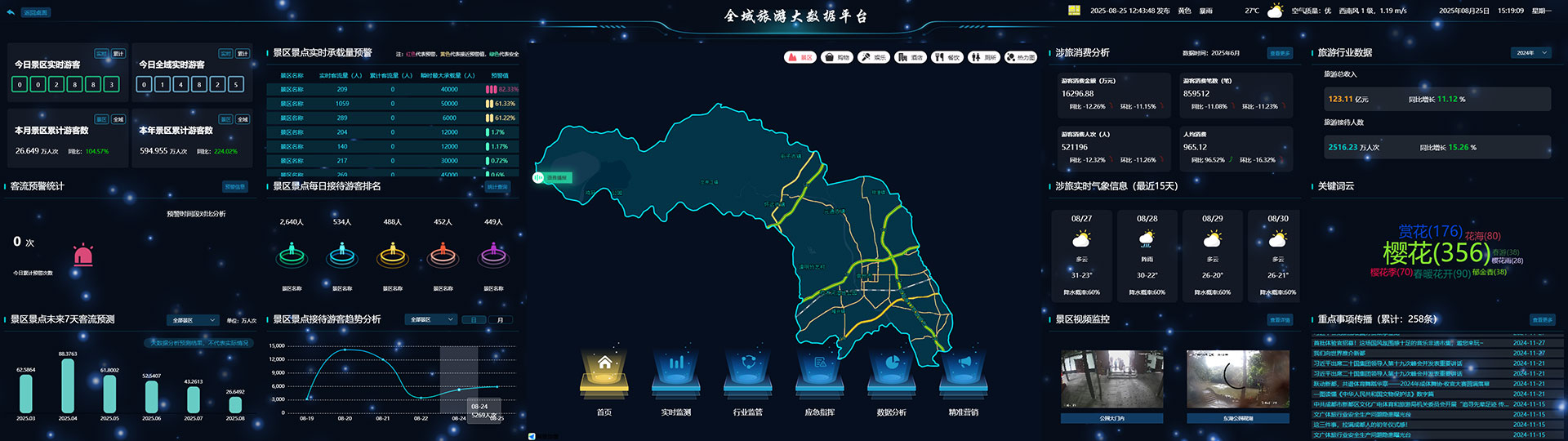Toggle the 酒店 map layer filter
This screenshot has height=441, width=1568.
pos(910,57)
